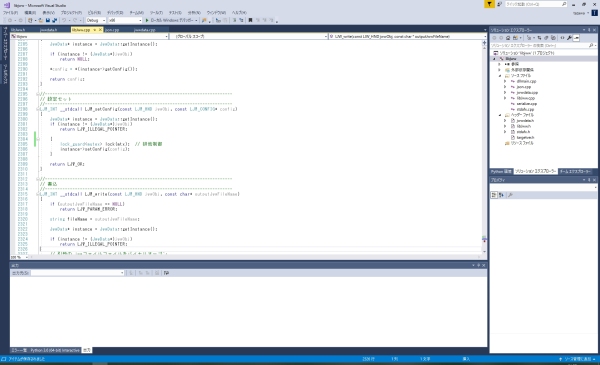
Task: Open the x86 platform dropdown
Action: [x=125, y=20]
